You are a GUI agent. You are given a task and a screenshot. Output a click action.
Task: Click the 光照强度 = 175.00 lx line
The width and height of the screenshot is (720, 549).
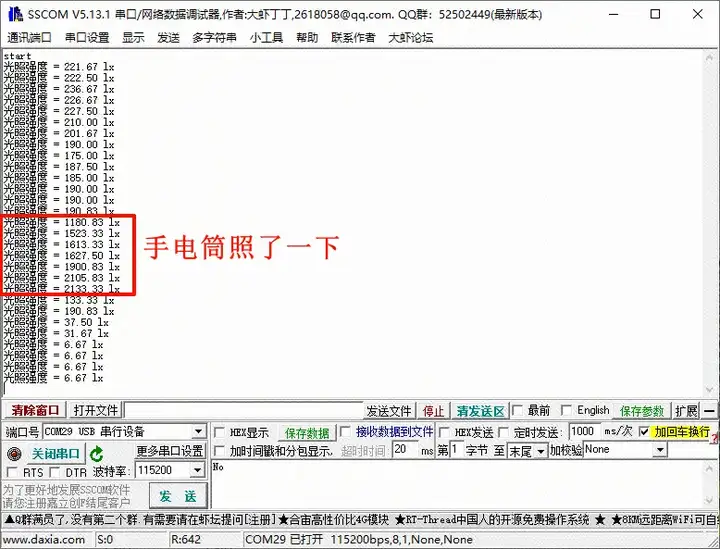click(x=59, y=156)
